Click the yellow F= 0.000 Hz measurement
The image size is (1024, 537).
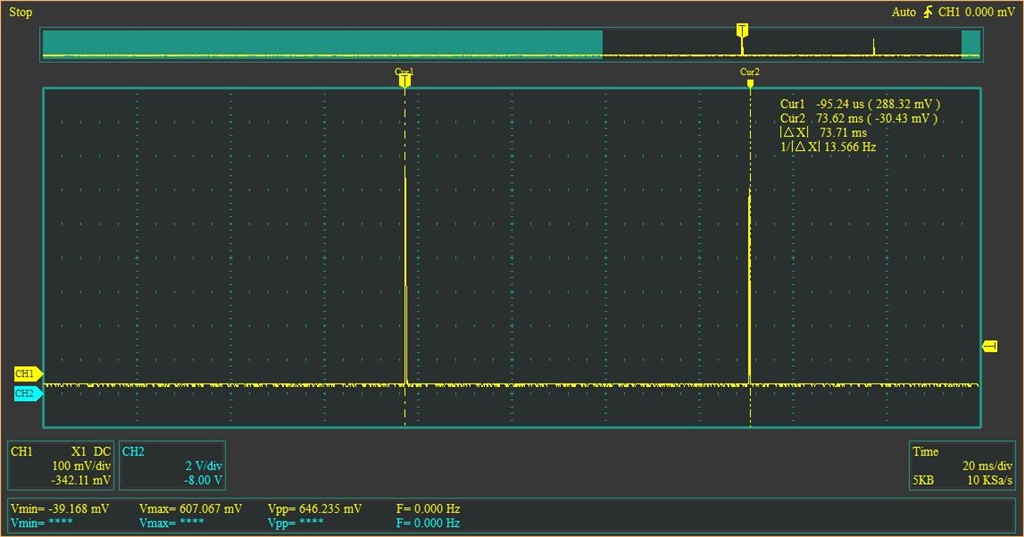click(428, 508)
